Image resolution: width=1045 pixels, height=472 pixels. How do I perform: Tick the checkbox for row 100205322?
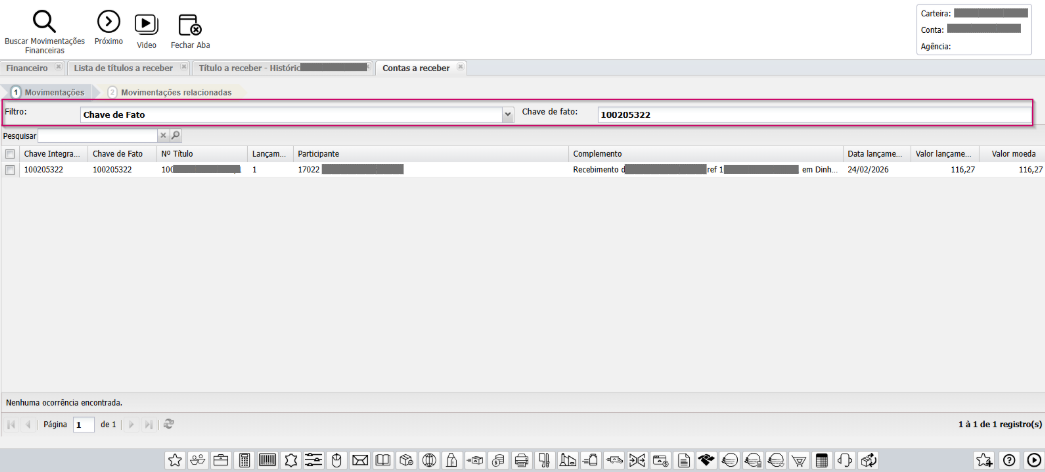click(10, 170)
